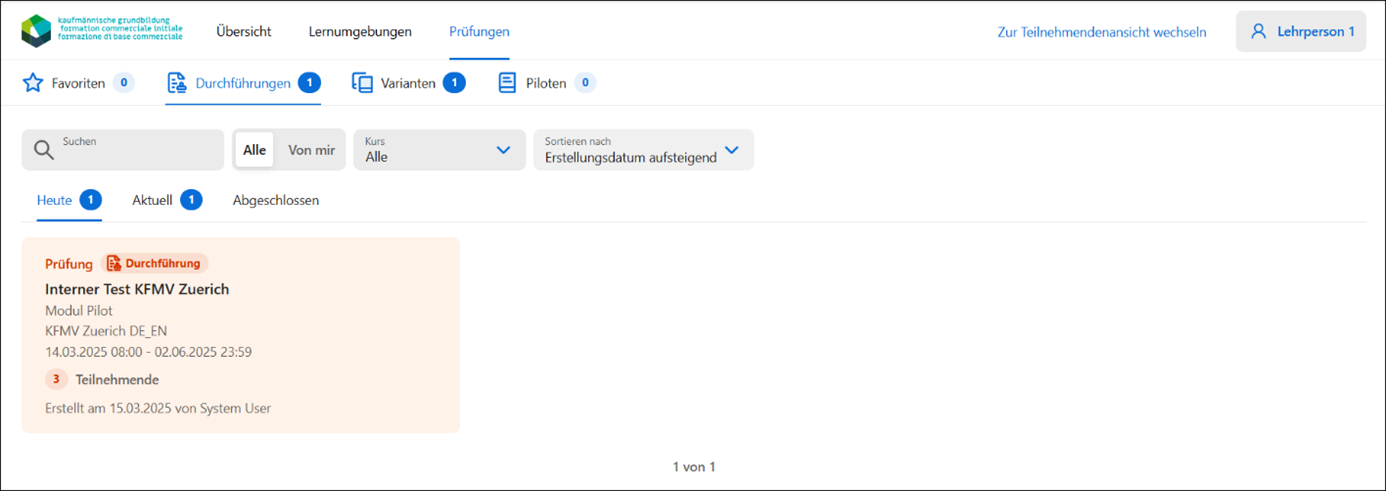The height and width of the screenshot is (491, 1386).
Task: Click the Lehrperson user avatar icon
Action: click(1258, 31)
